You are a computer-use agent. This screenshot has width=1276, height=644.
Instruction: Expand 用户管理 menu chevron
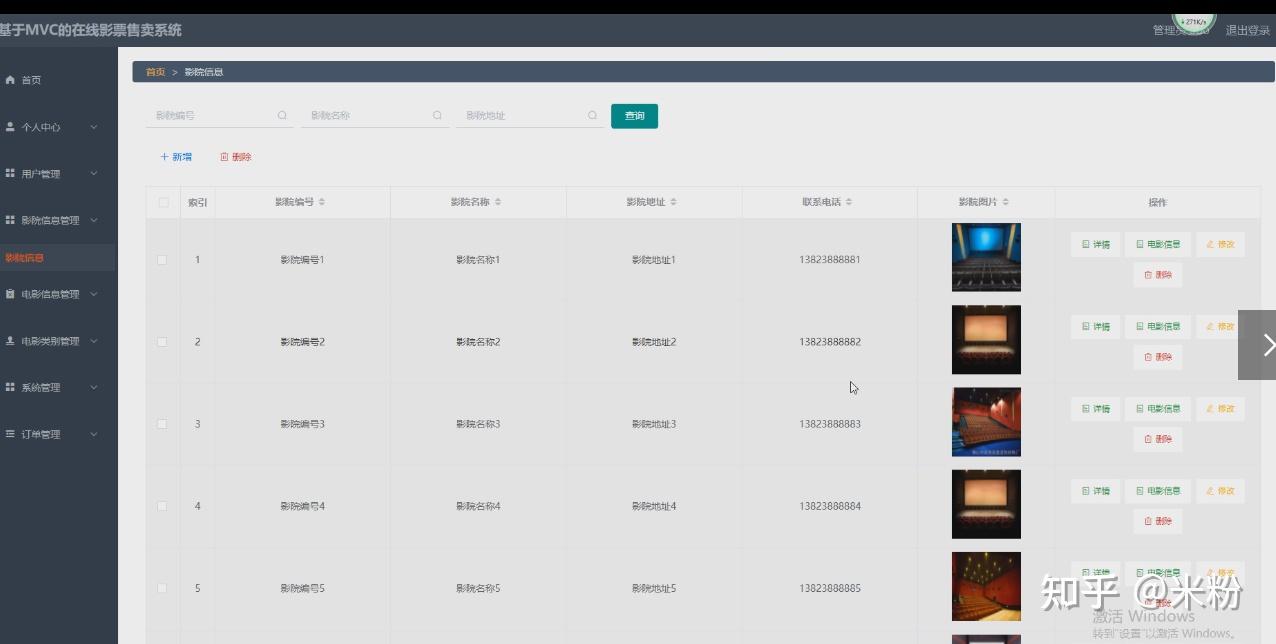coord(94,173)
